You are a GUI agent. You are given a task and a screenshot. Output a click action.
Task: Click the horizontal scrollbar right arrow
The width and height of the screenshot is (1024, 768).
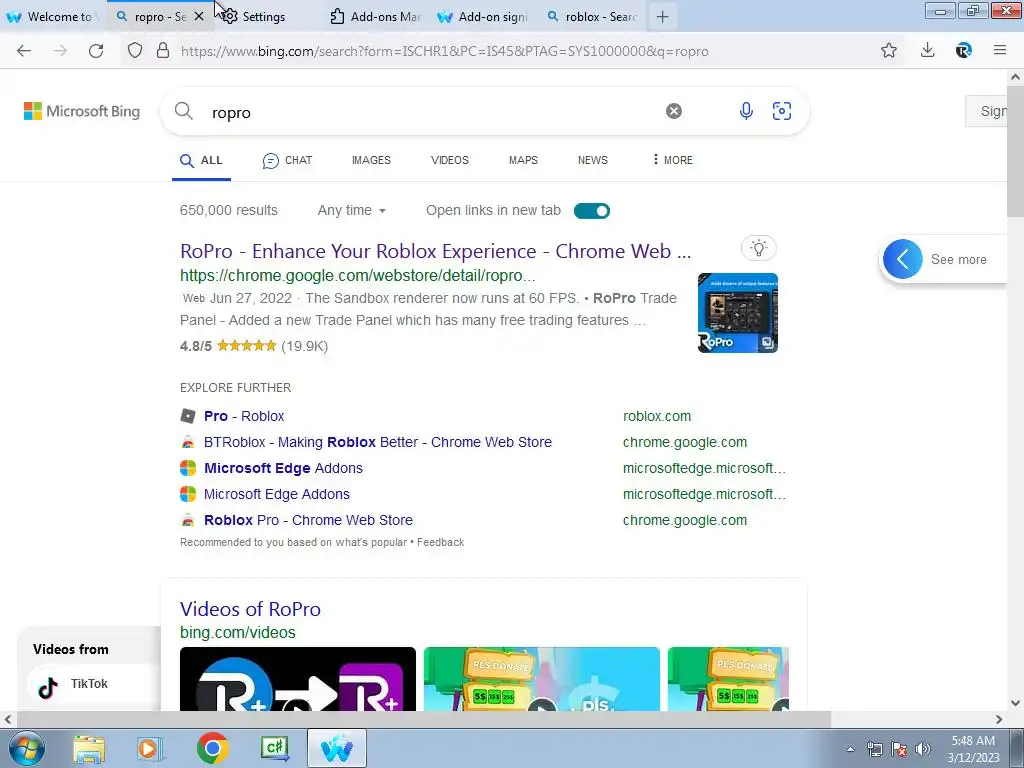click(999, 720)
